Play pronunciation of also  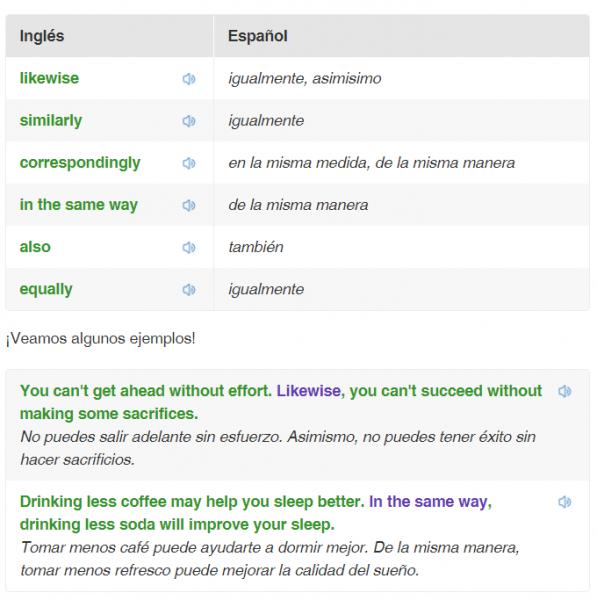189,248
